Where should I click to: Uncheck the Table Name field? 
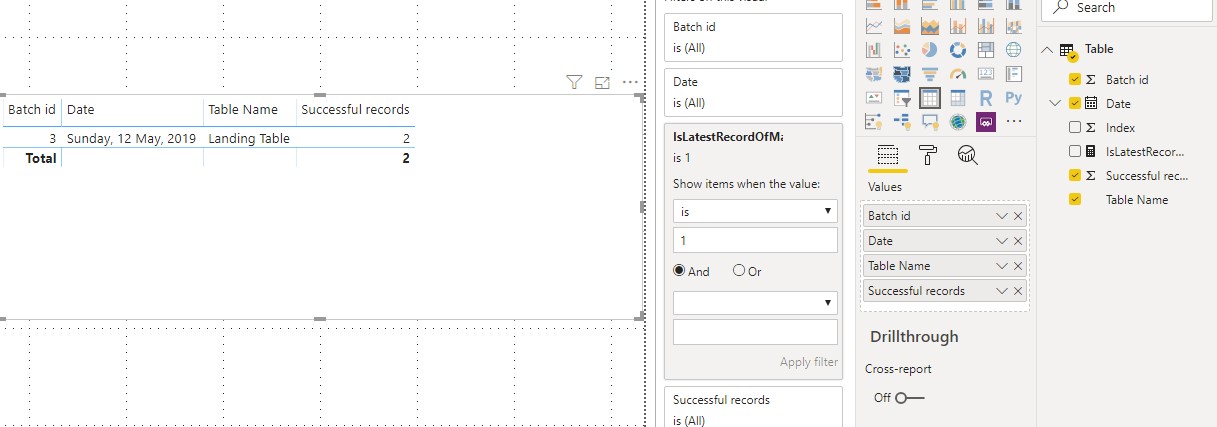point(1075,199)
